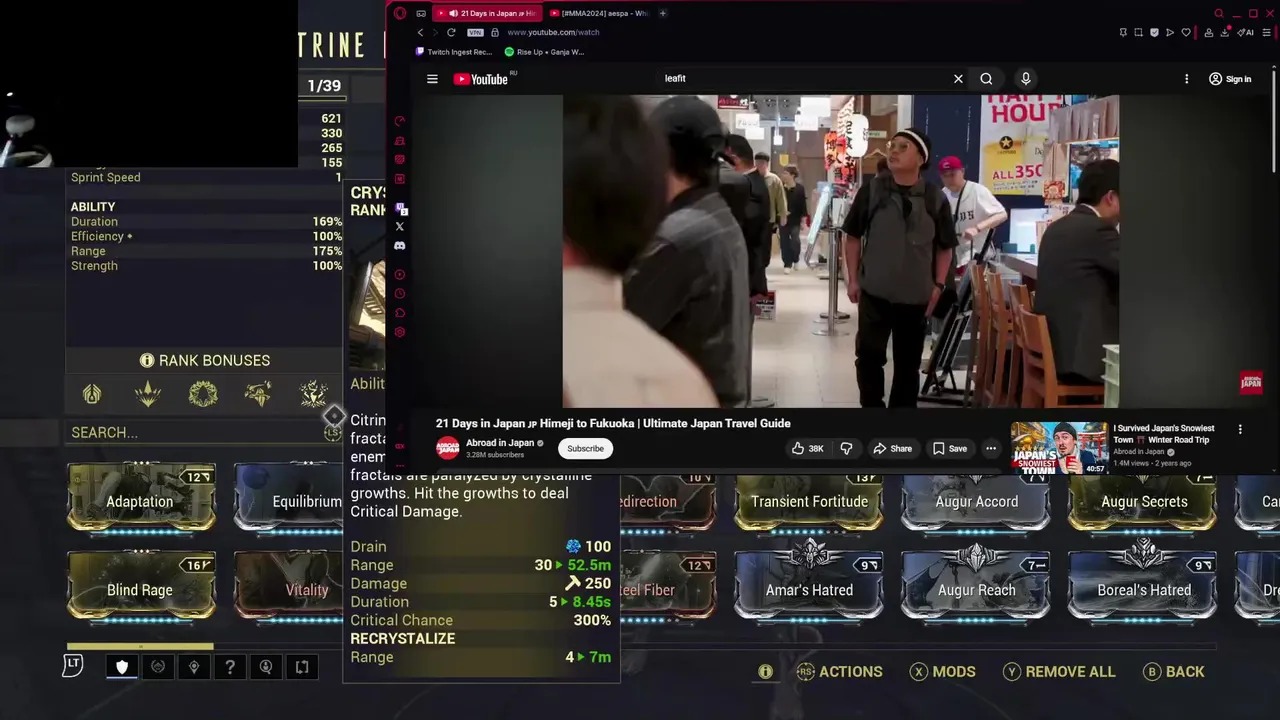Screen dimensions: 1280x720
Task: Open the RANK BONUSES info header
Action: click(204, 360)
